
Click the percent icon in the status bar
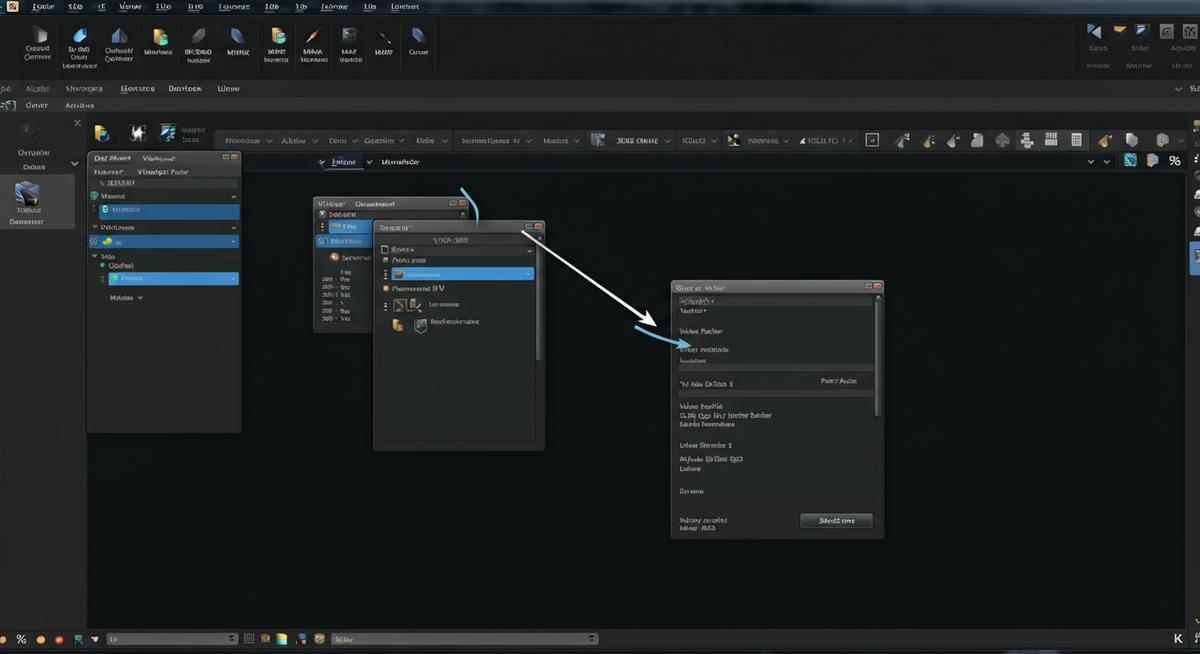21,638
